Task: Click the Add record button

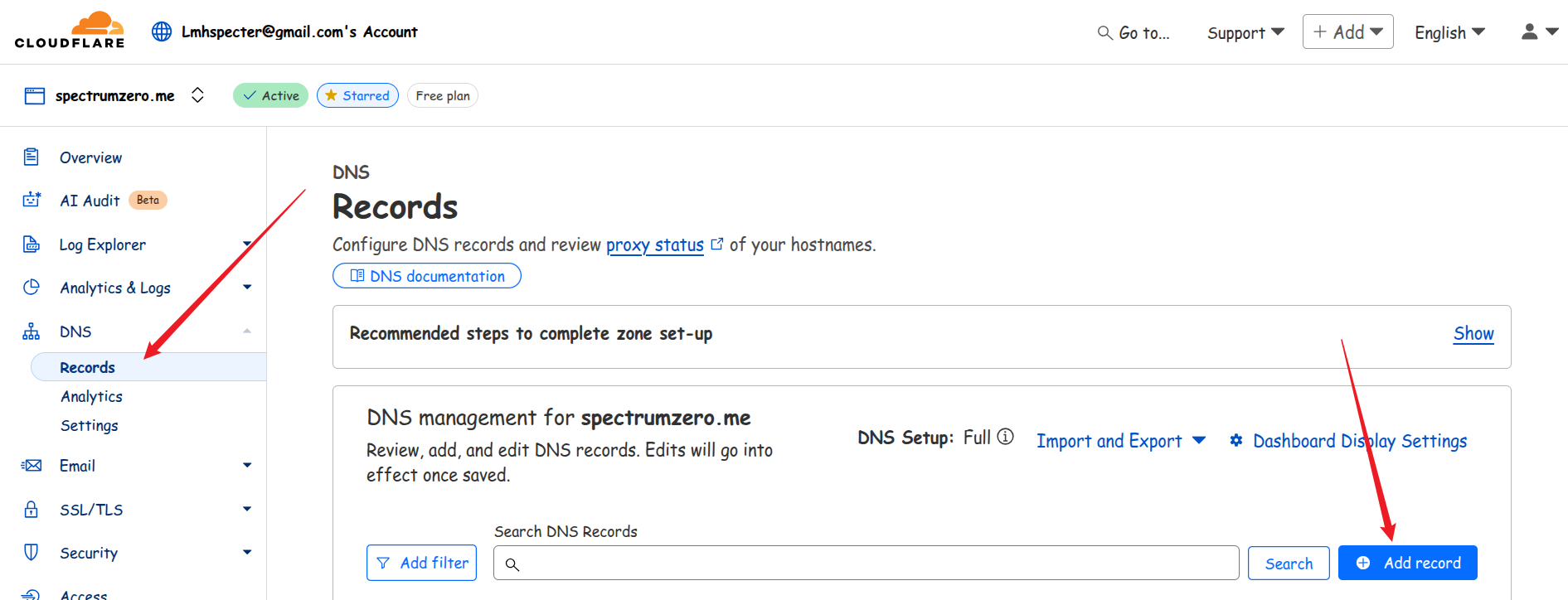Action: (1407, 563)
